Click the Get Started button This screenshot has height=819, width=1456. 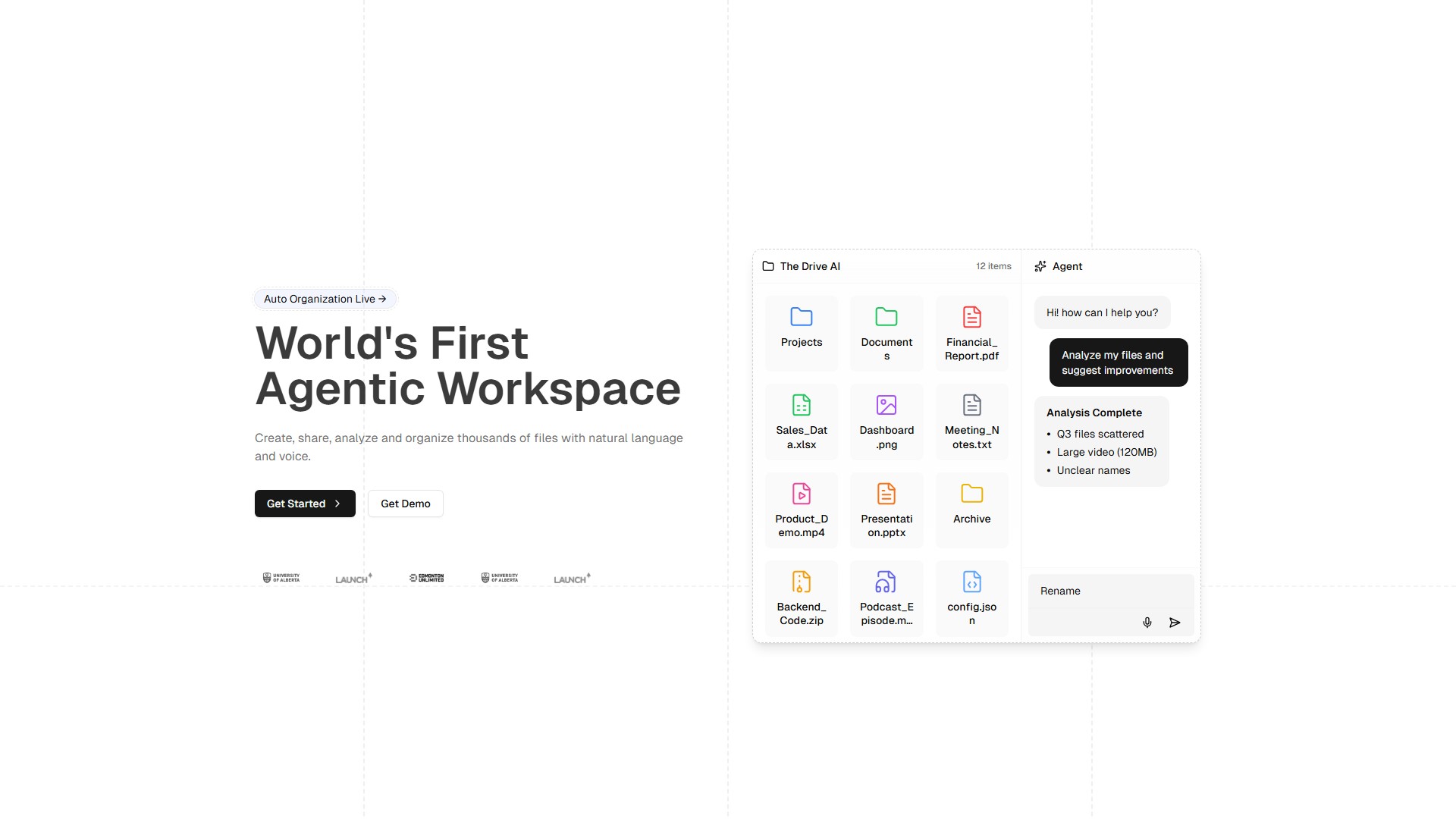pyautogui.click(x=305, y=504)
